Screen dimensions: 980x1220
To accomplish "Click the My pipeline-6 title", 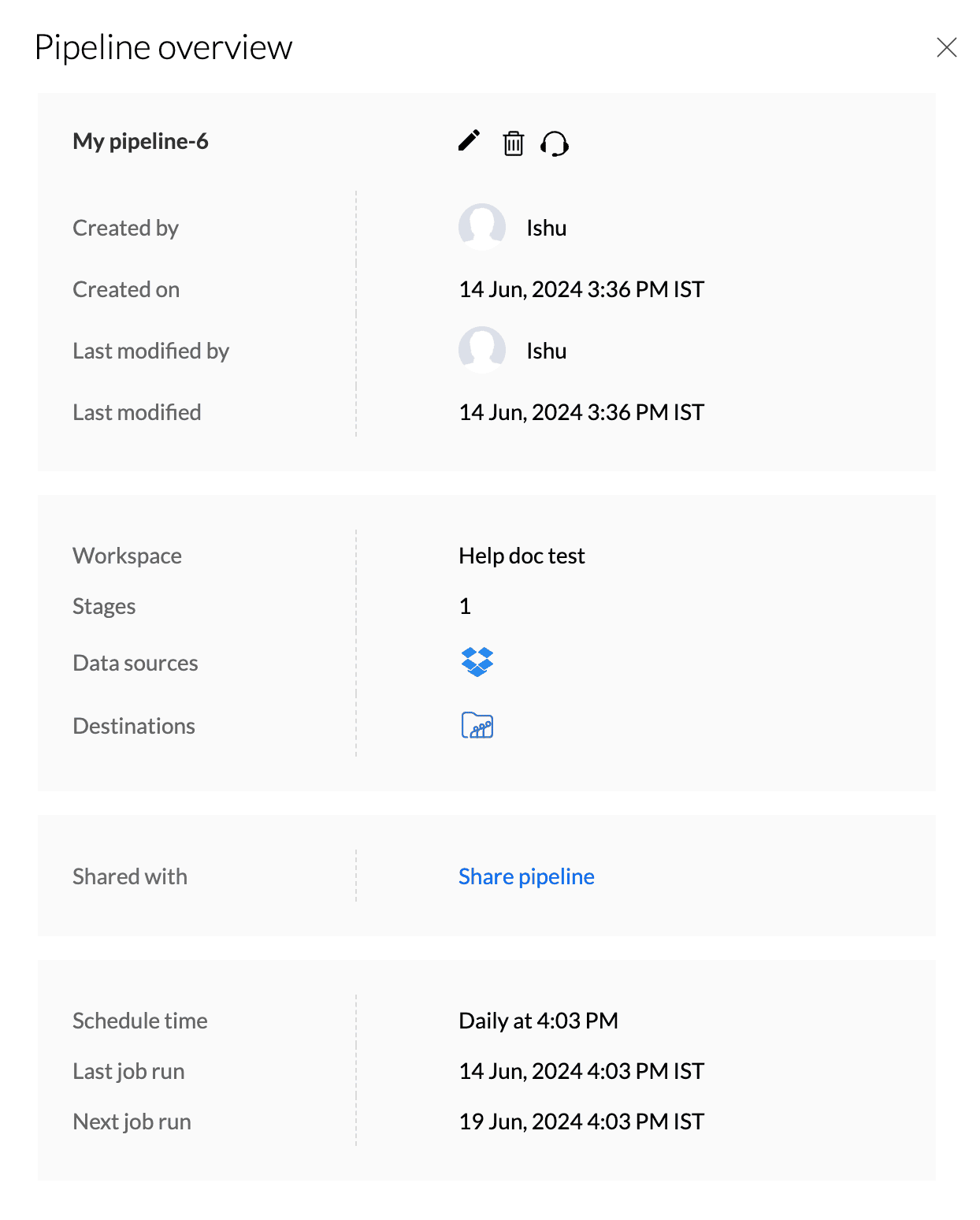I will pyautogui.click(x=140, y=141).
